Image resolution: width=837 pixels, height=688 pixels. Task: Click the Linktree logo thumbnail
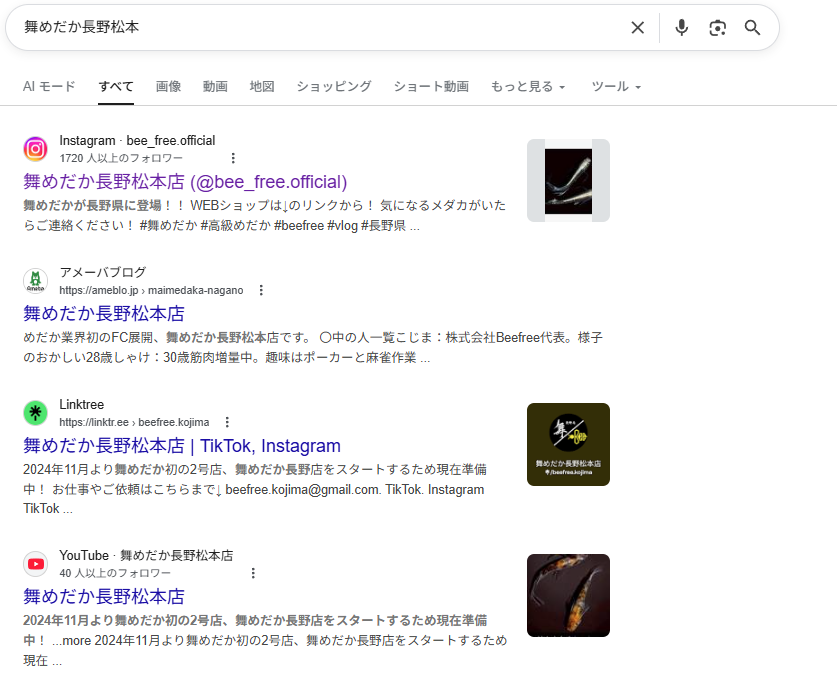point(568,445)
